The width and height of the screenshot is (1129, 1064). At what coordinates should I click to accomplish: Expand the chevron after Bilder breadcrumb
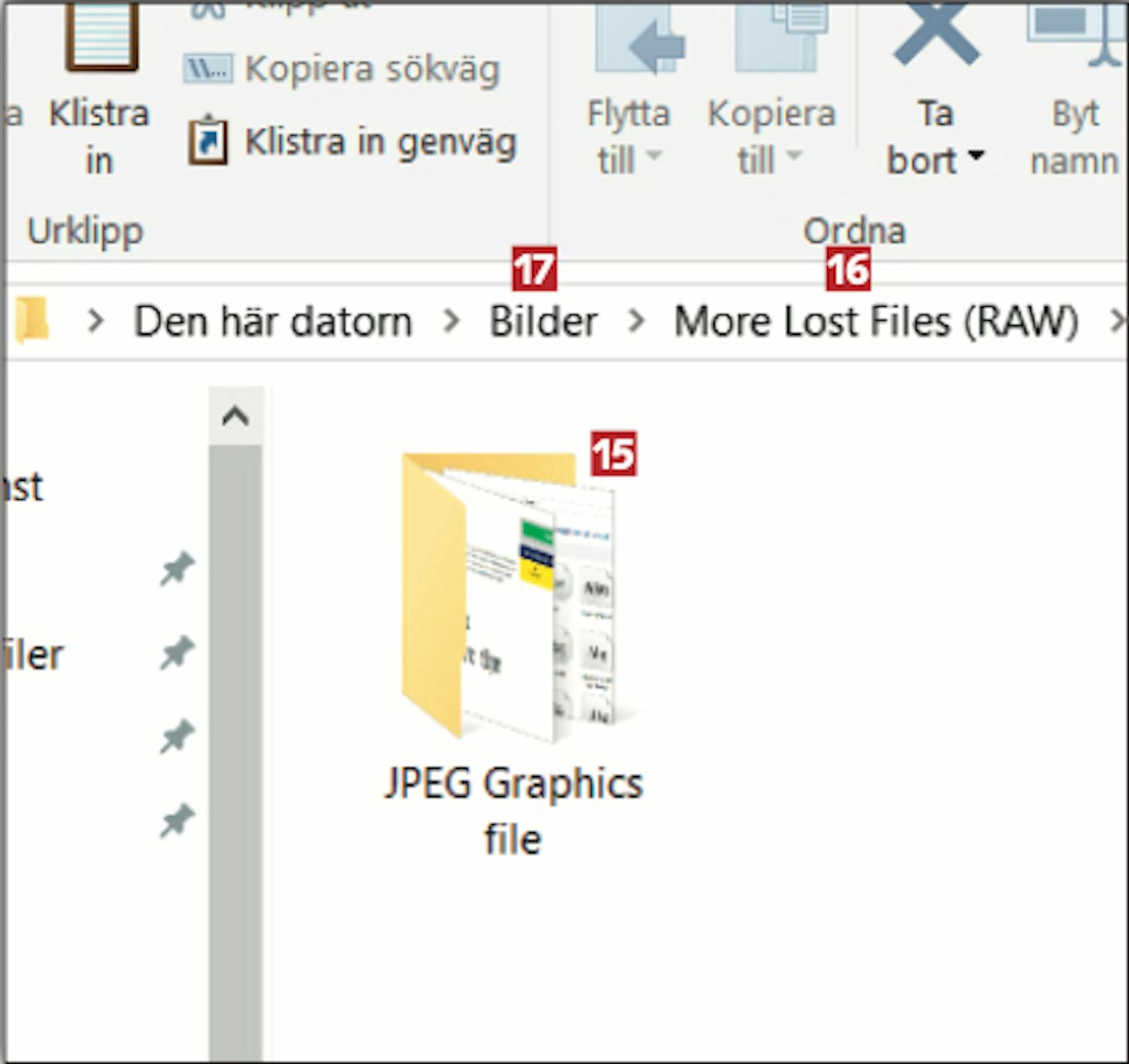[x=636, y=321]
